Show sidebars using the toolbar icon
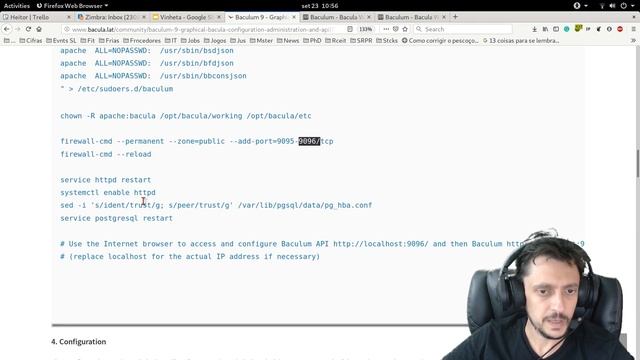The image size is (640, 360). tap(556, 29)
